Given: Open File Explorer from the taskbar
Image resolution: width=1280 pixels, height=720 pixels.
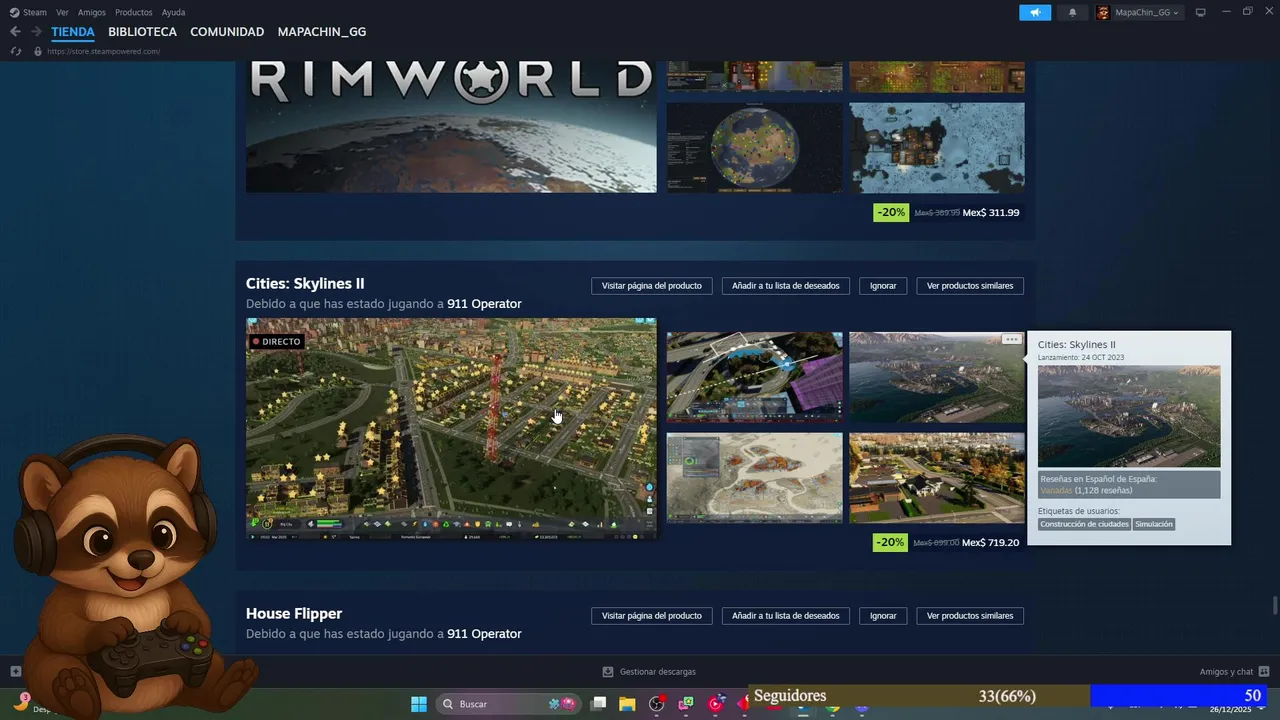Looking at the screenshot, I should pyautogui.click(x=627, y=704).
